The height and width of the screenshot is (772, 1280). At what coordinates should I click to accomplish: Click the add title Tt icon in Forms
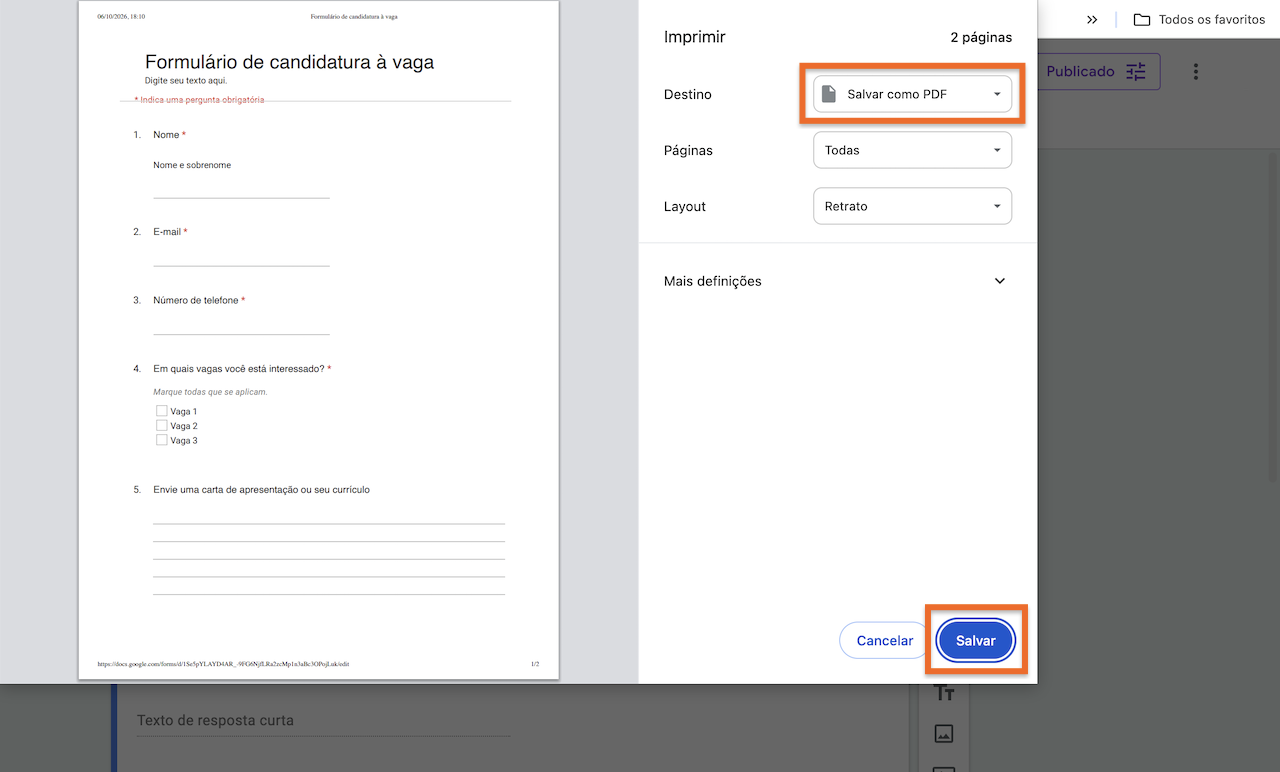(x=944, y=693)
